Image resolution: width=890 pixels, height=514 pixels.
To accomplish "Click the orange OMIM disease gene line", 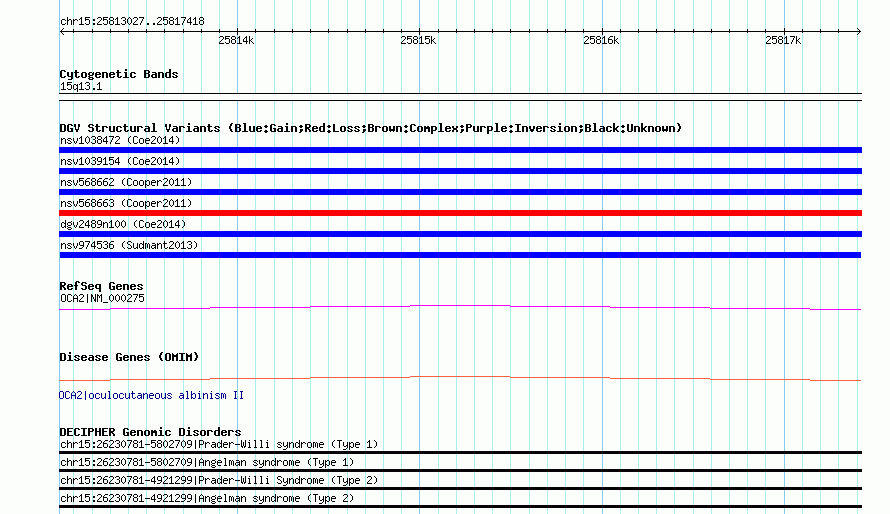I will (x=460, y=378).
